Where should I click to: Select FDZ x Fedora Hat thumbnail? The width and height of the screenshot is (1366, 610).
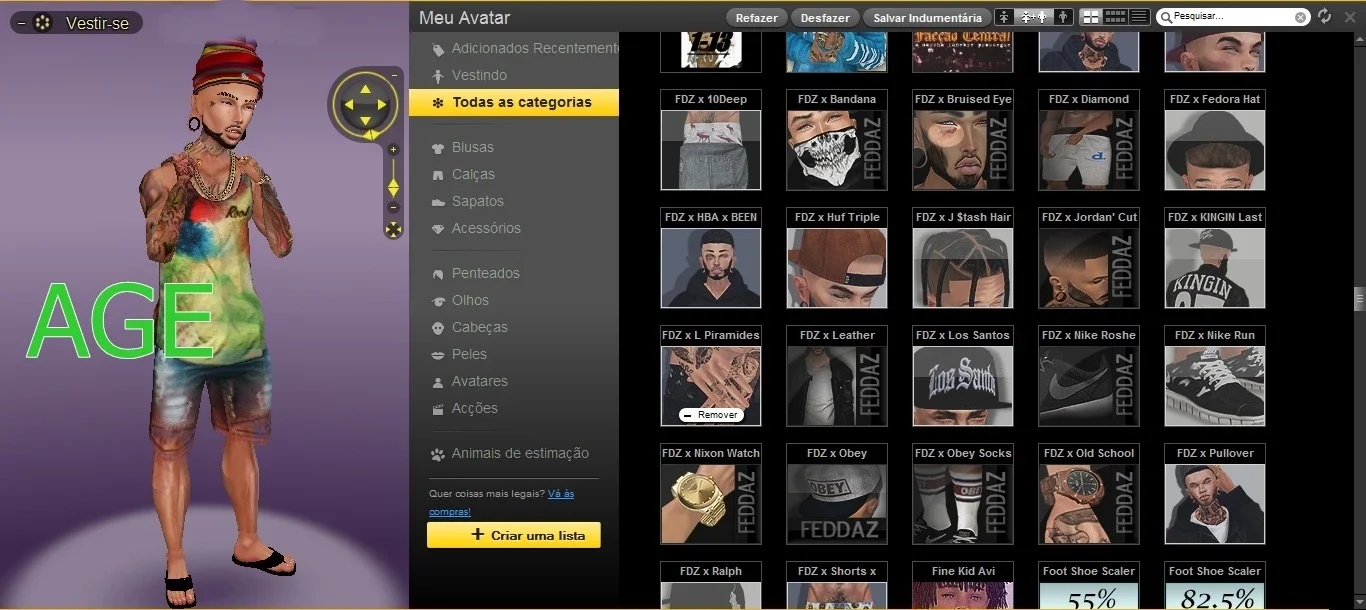click(x=1215, y=149)
